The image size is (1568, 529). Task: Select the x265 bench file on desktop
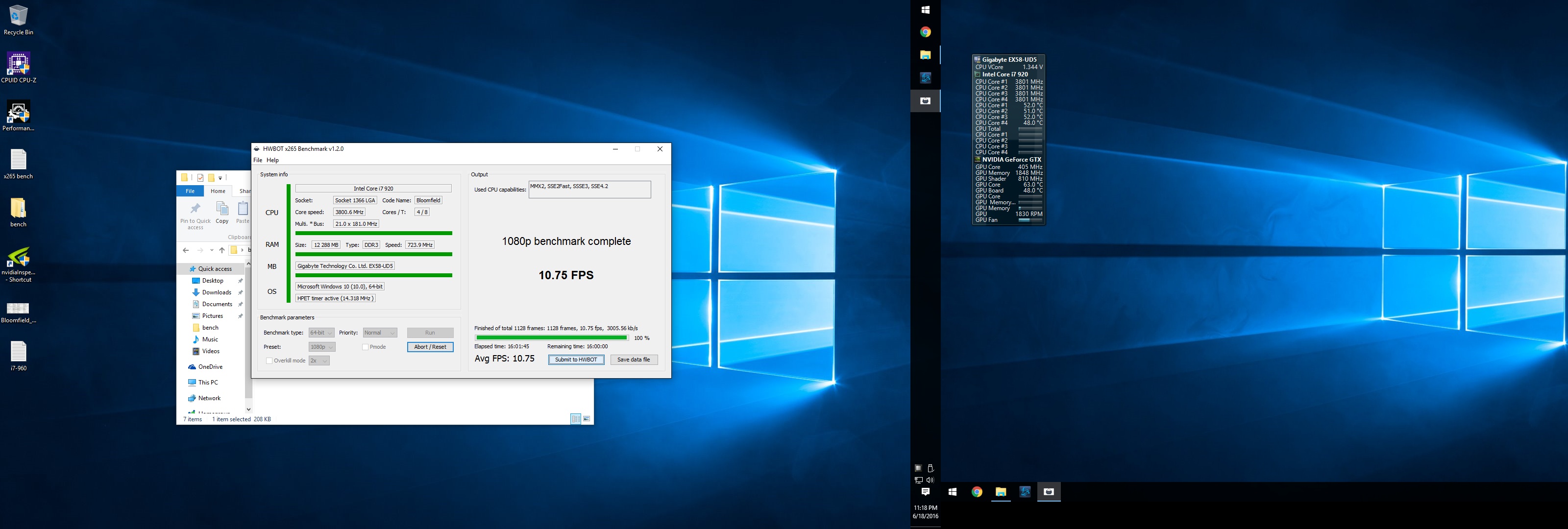coord(18,165)
